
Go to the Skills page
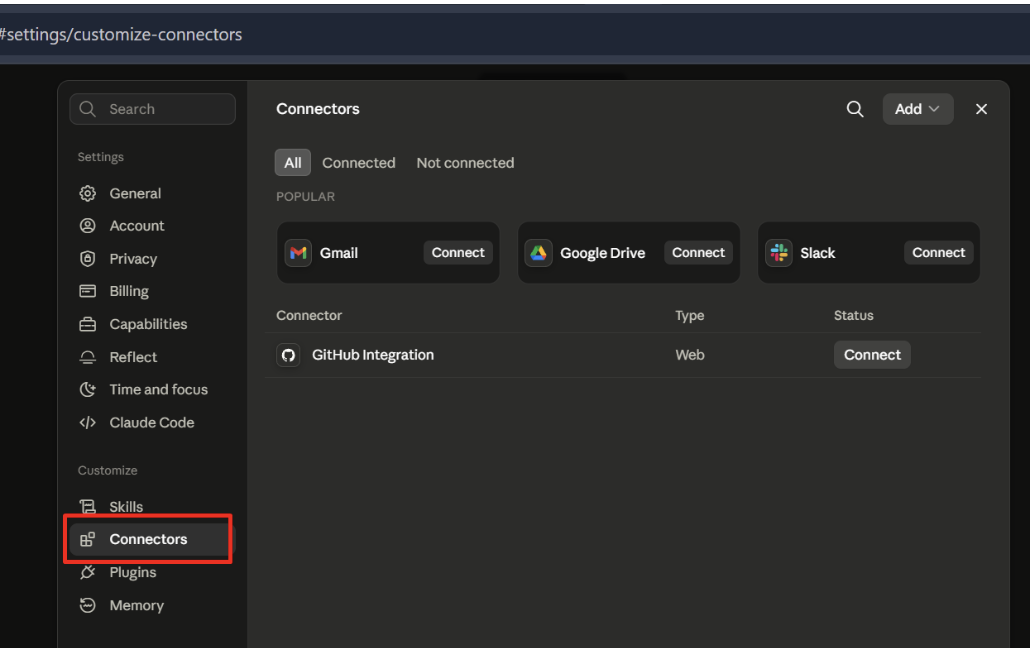click(153, 507)
